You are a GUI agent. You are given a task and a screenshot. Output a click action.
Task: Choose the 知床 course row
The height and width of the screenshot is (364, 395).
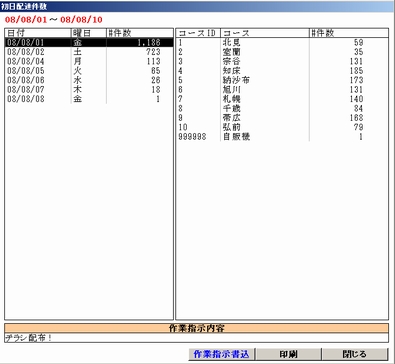tap(282, 71)
